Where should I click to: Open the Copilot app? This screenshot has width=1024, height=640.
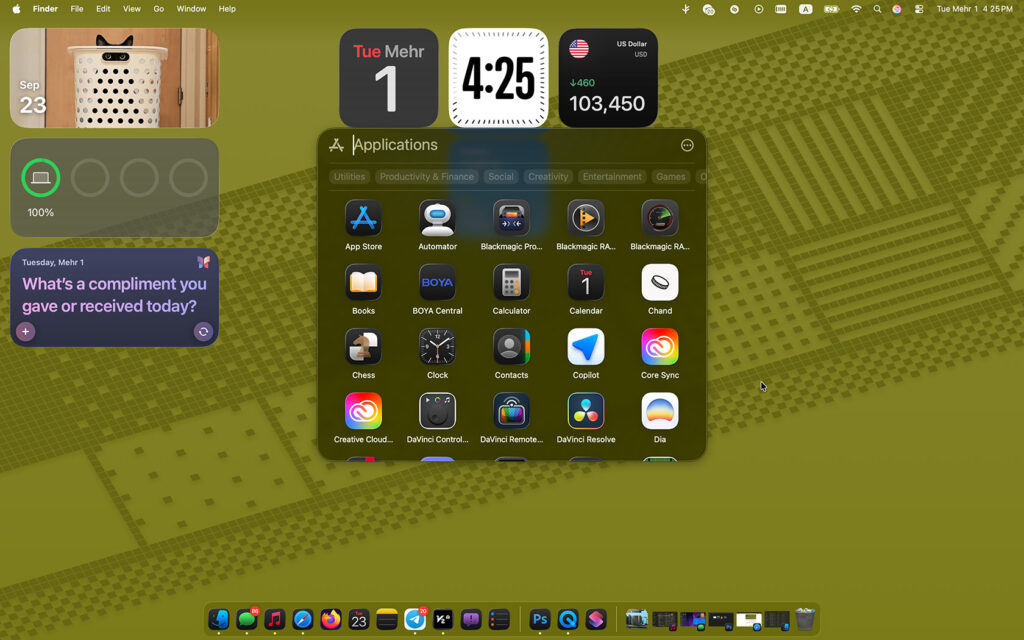pos(585,347)
